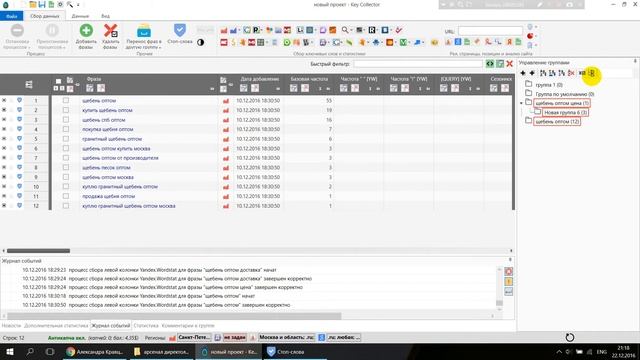Open dropdown arrow beside blue chart icon

[x=239, y=30]
